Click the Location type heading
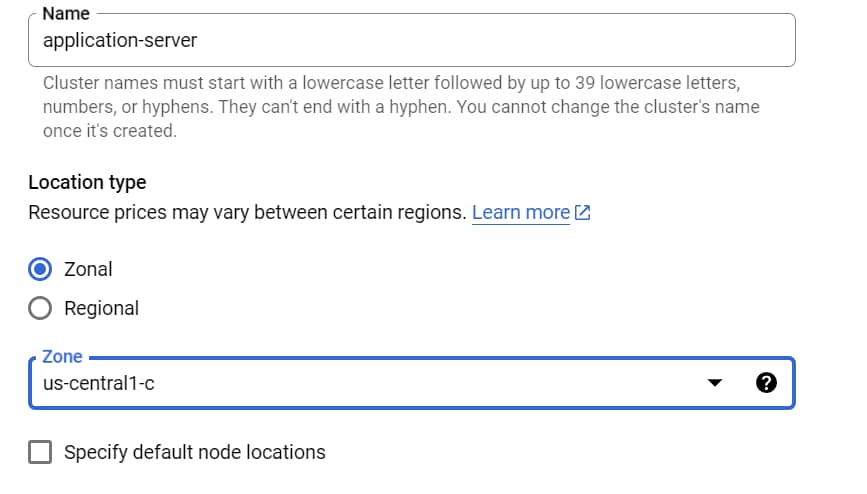Image resolution: width=867 pixels, height=494 pixels. tap(87, 183)
